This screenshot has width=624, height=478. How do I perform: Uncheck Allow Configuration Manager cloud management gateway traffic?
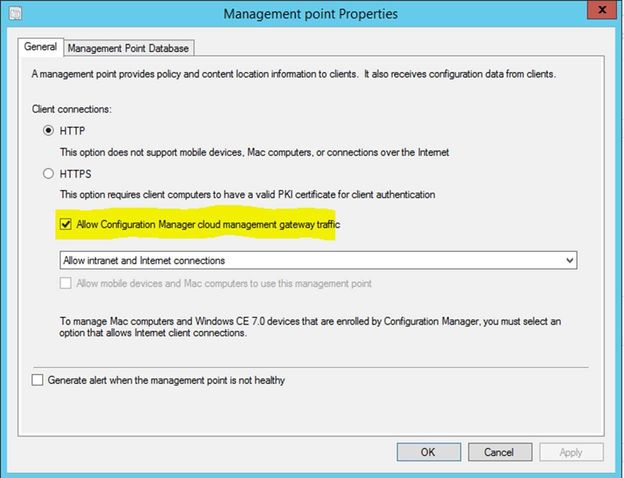(x=67, y=225)
